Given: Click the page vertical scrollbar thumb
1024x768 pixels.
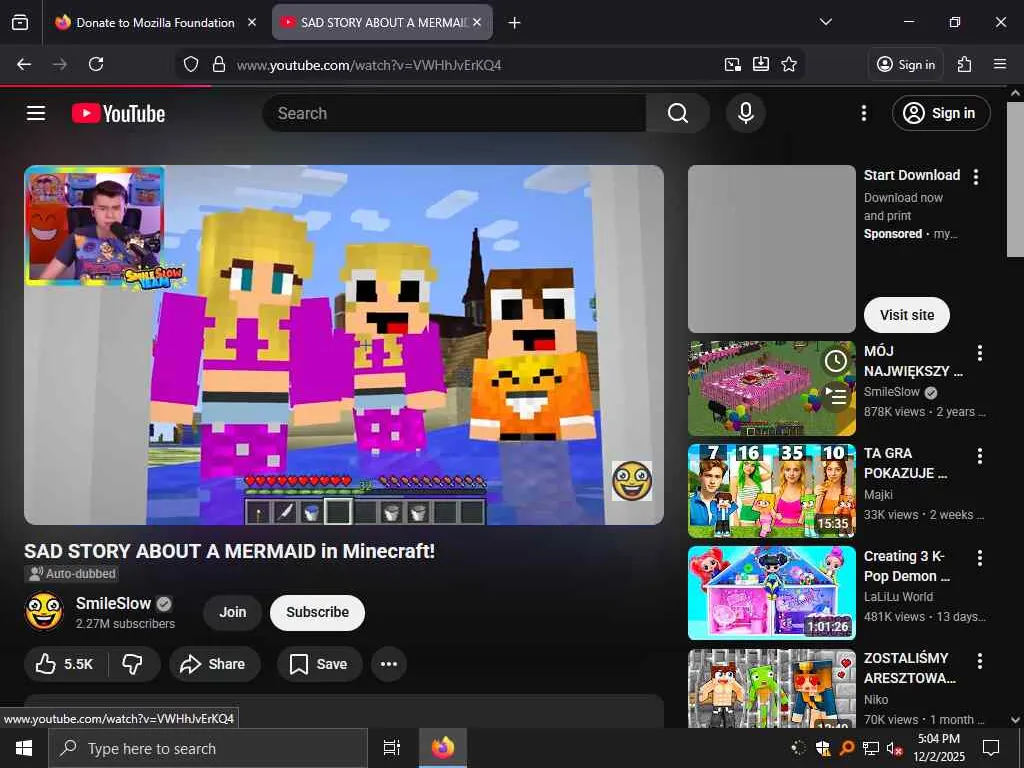Looking at the screenshot, I should pos(1015,180).
